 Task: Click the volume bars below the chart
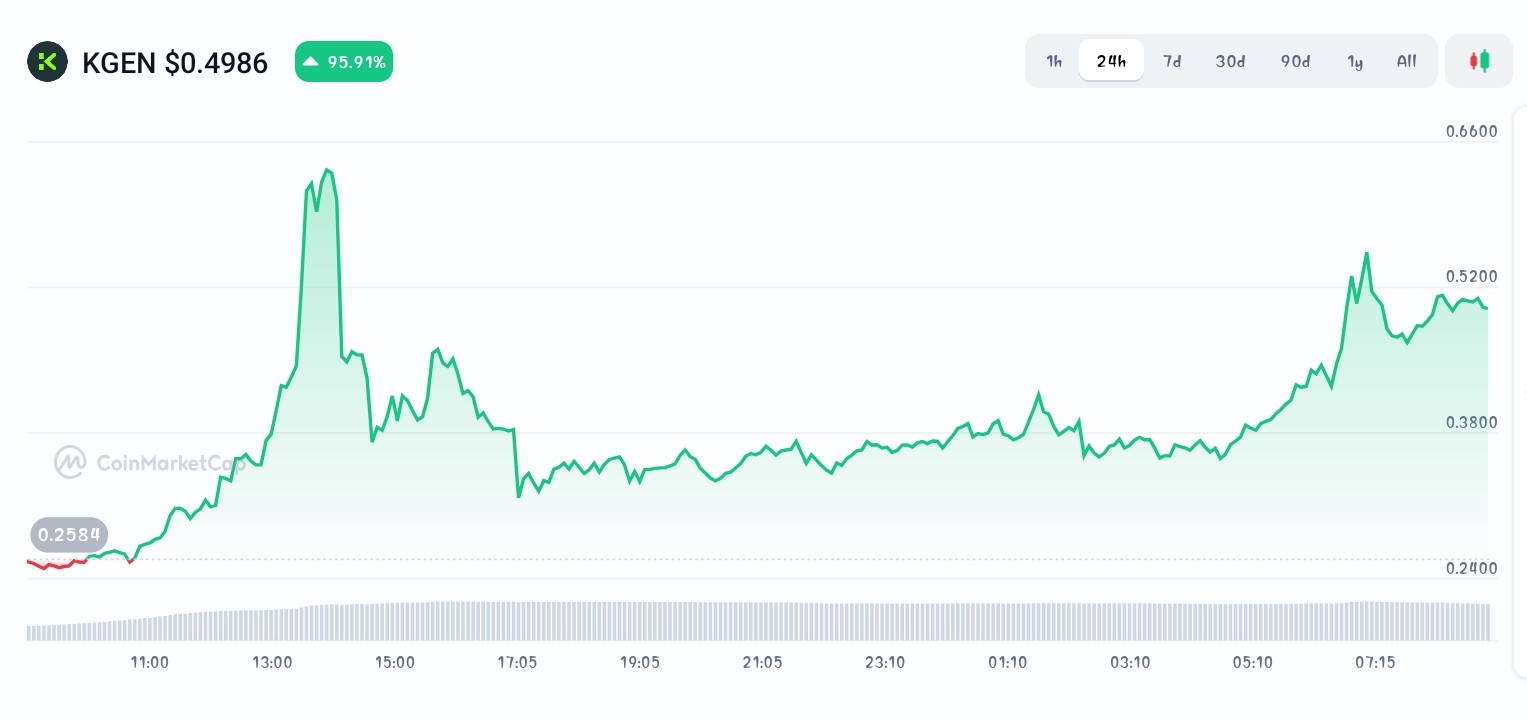click(x=758, y=621)
